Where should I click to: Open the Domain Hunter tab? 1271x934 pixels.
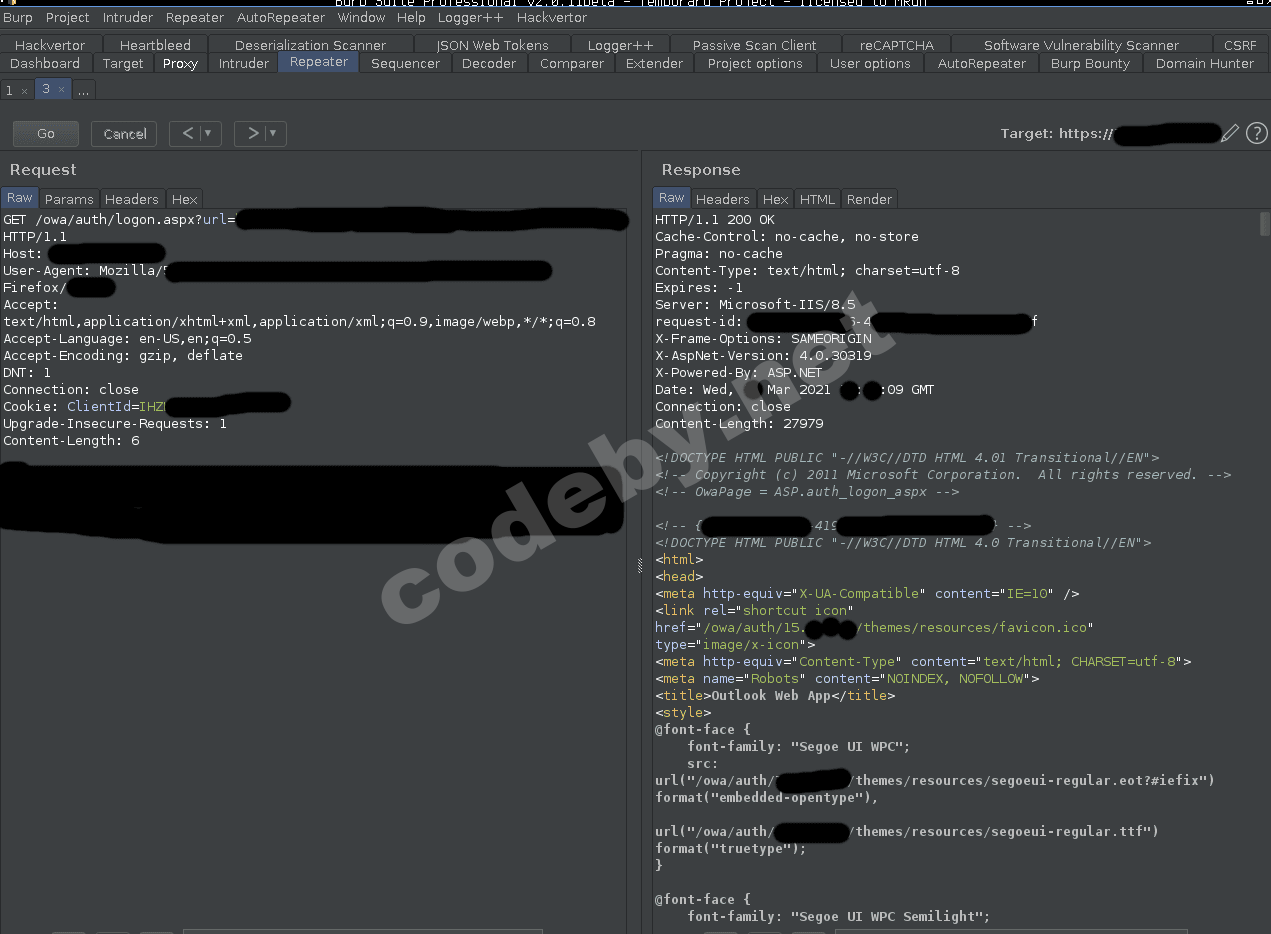[x=1205, y=63]
